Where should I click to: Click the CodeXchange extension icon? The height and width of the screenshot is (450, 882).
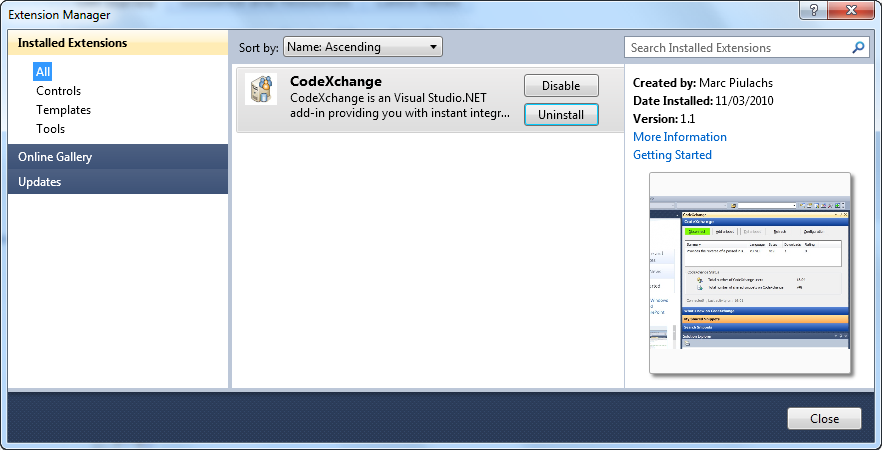point(261,89)
